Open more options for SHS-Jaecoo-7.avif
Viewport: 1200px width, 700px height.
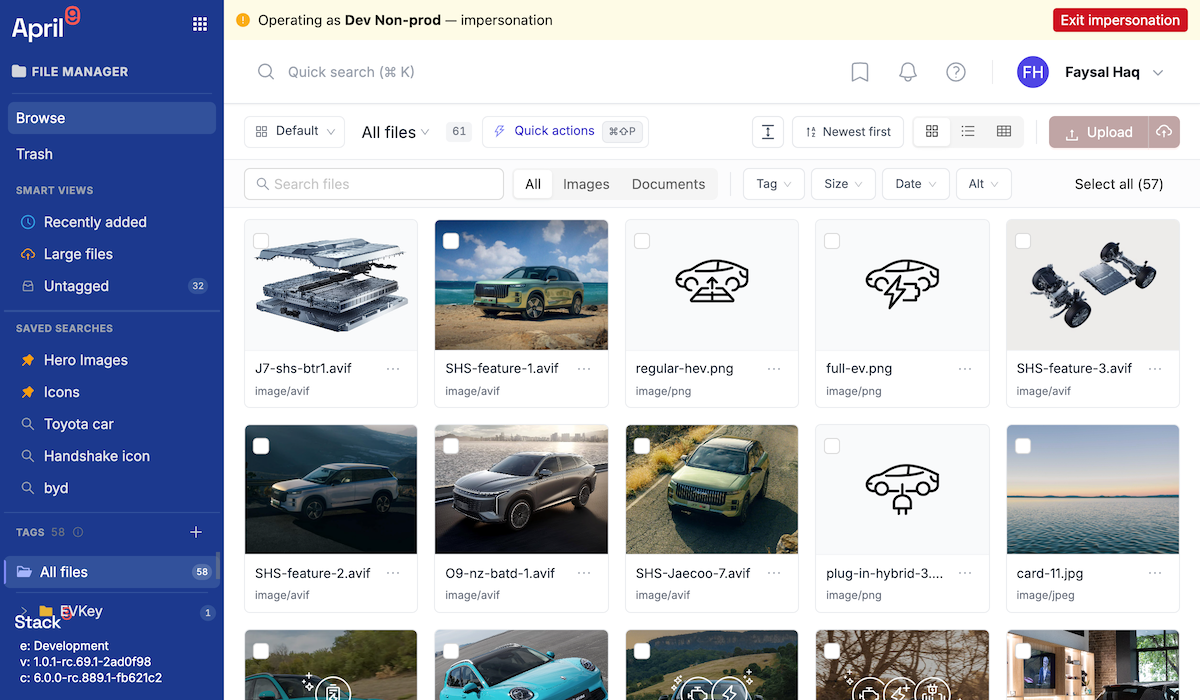click(774, 573)
